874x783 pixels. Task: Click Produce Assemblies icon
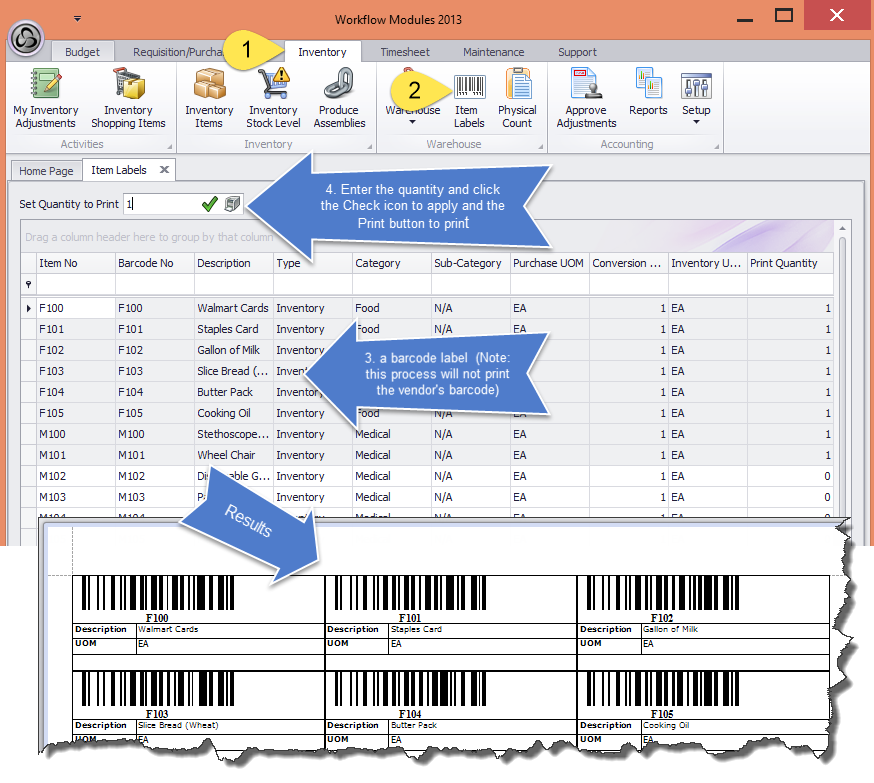(x=339, y=98)
